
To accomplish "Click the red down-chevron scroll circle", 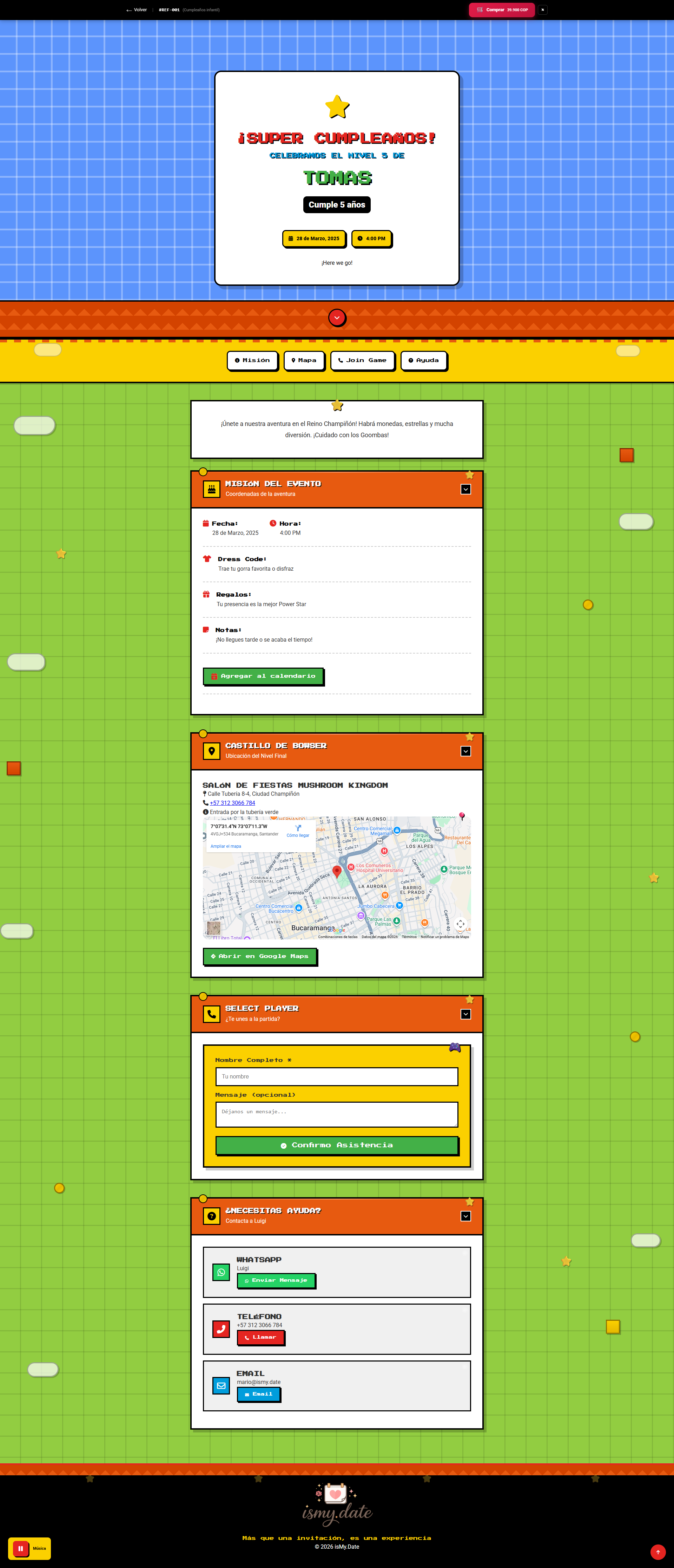I will tap(337, 317).
